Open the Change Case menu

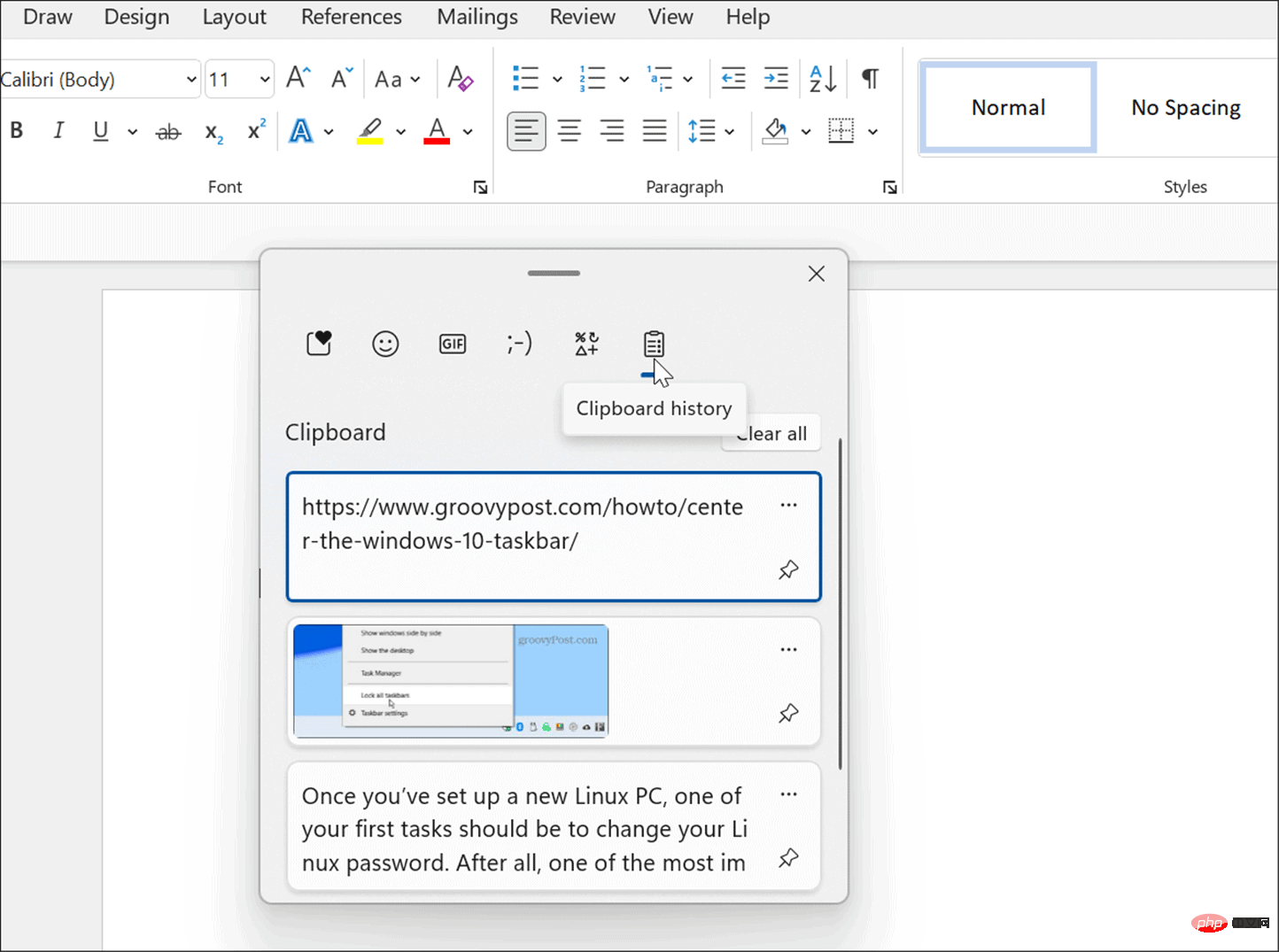[398, 79]
